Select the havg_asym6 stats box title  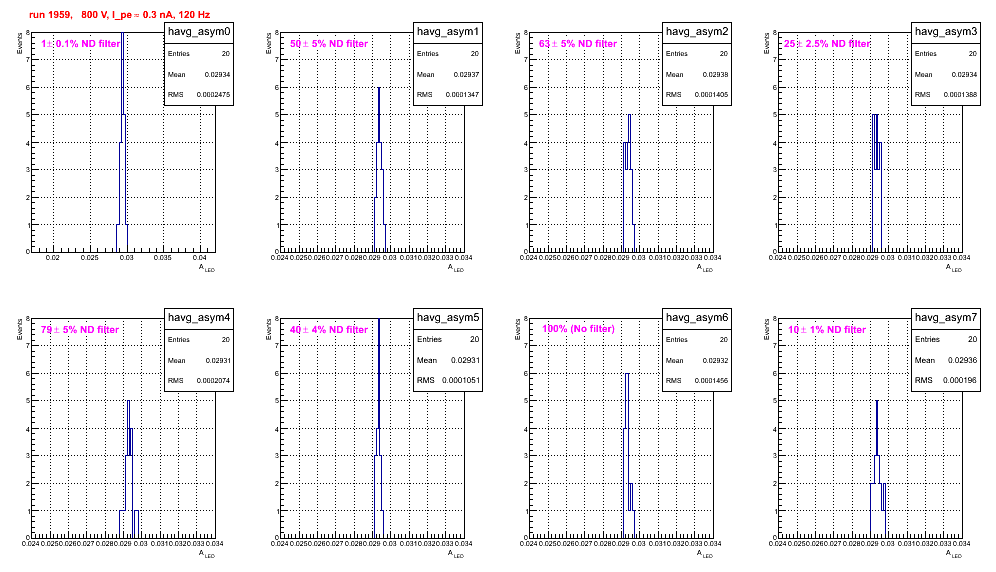(x=697, y=317)
